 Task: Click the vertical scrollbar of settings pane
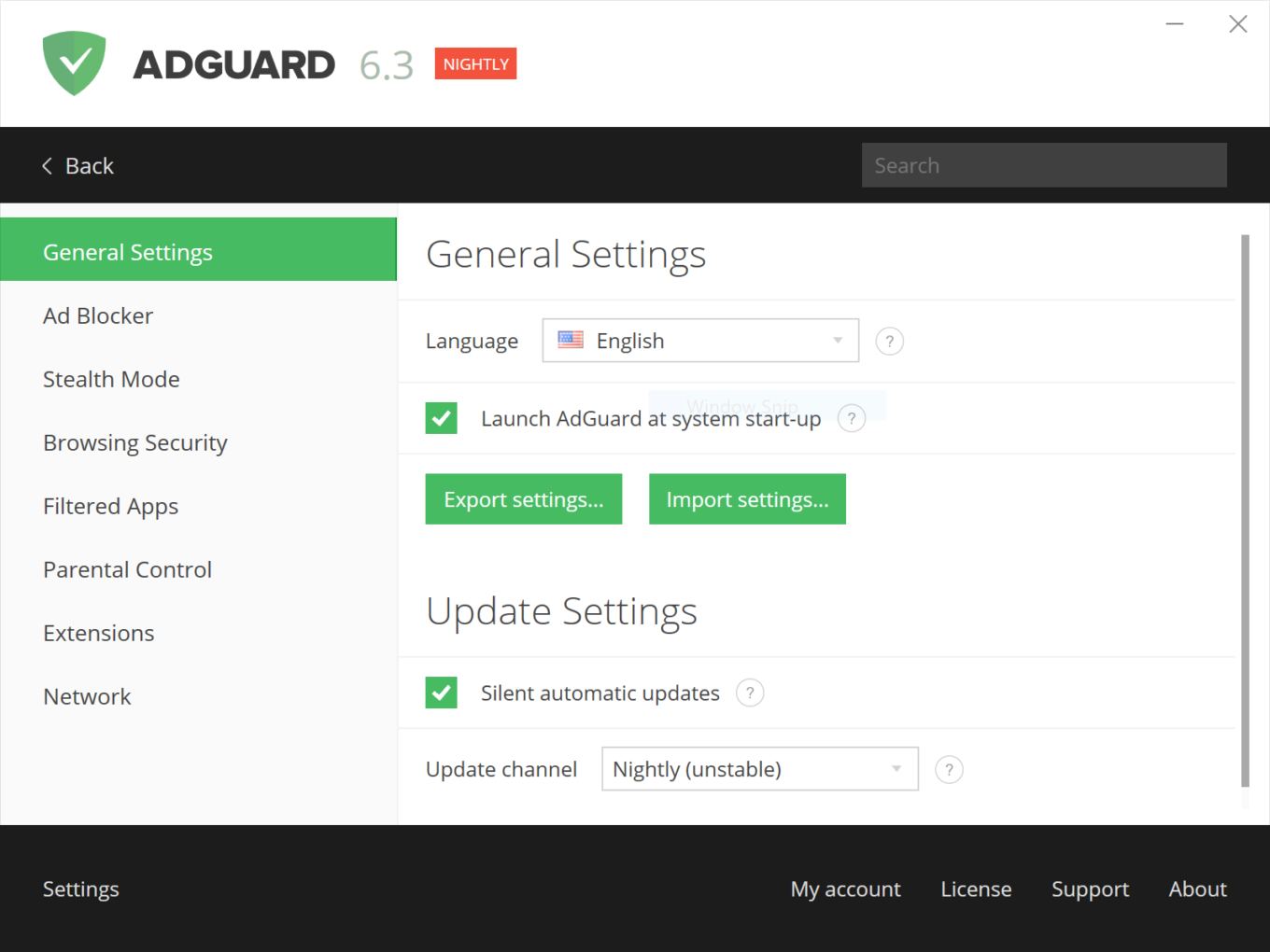(1245, 511)
